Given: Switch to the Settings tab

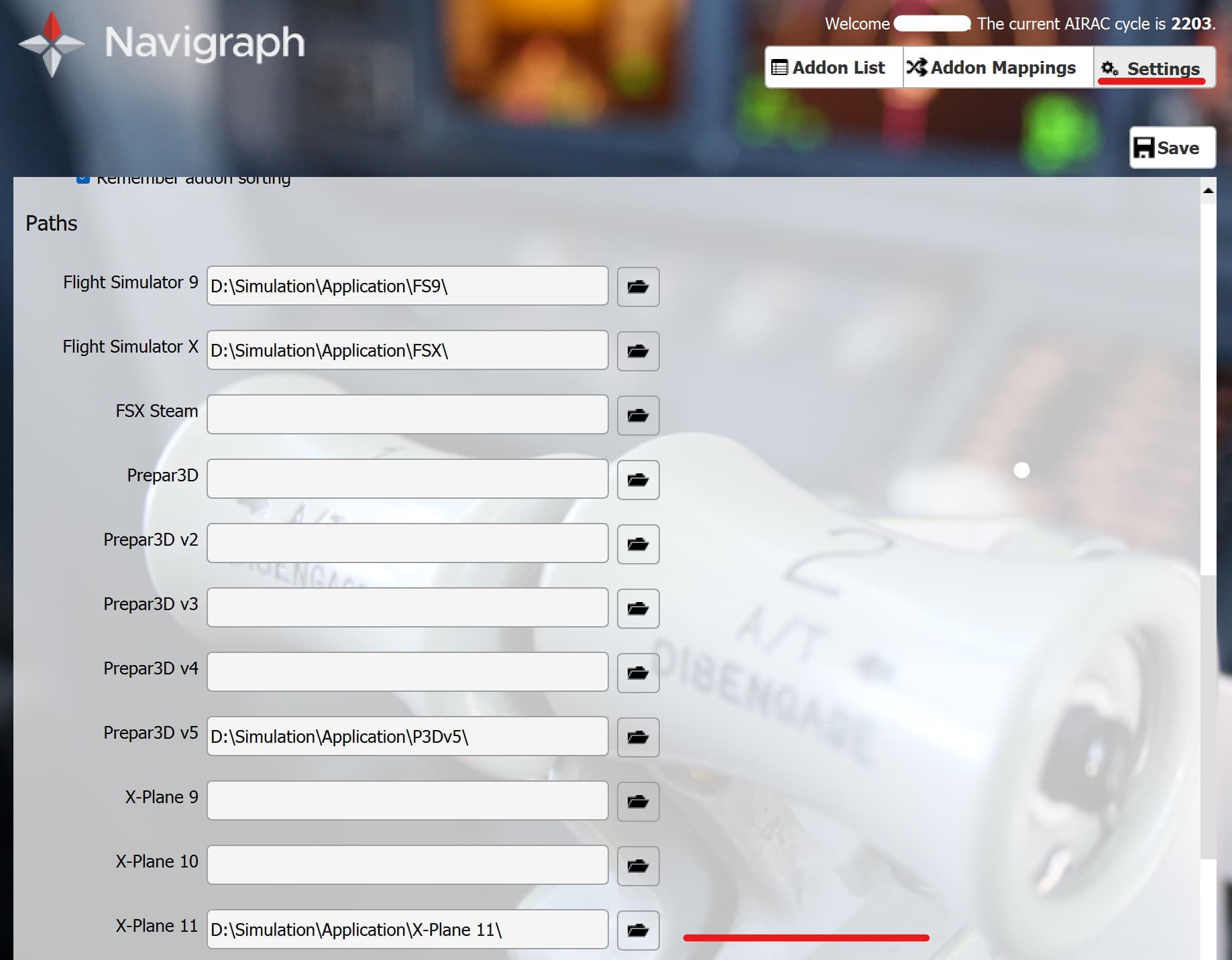Looking at the screenshot, I should point(1154,67).
